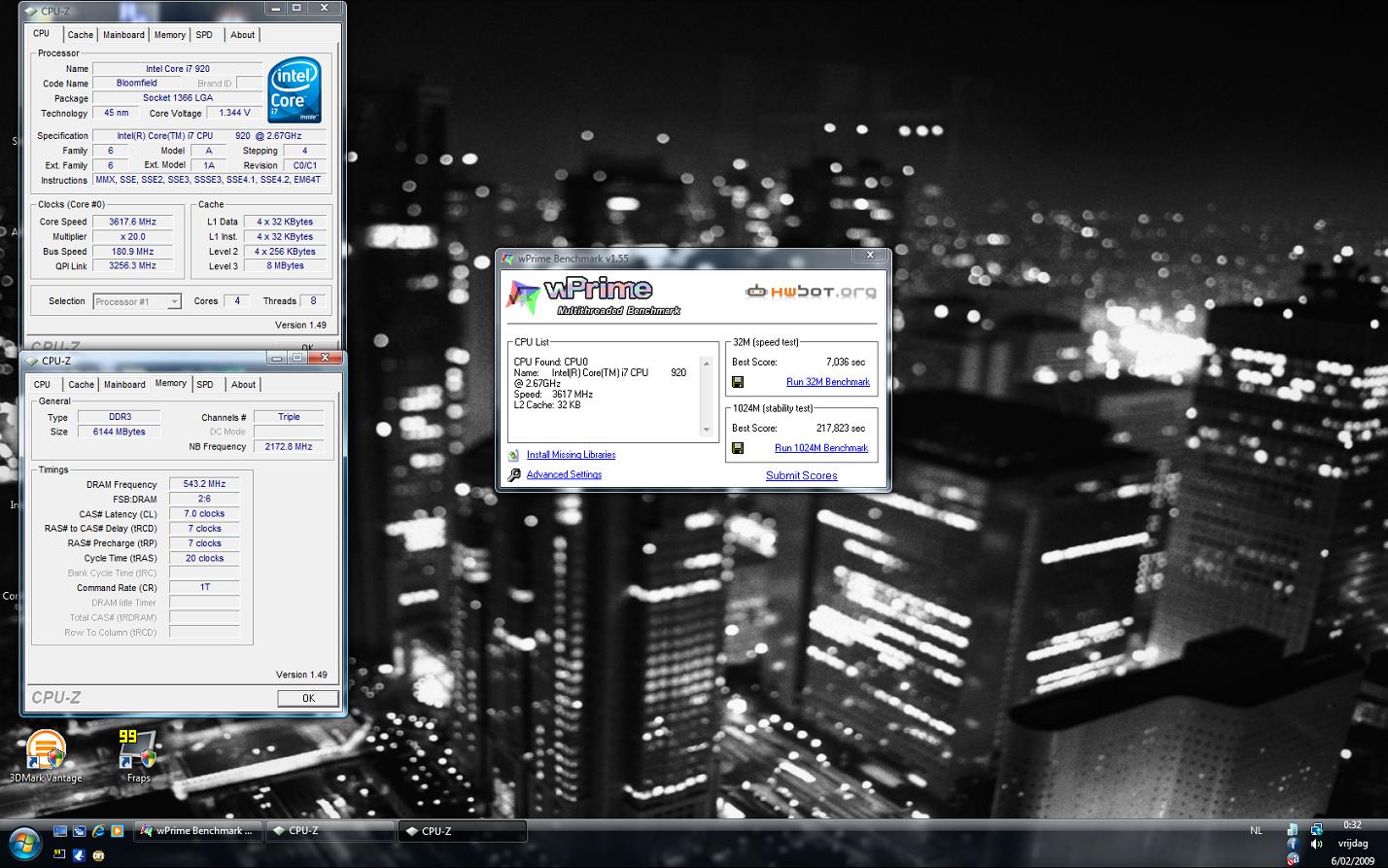The height and width of the screenshot is (868, 1388).
Task: Click the wPrime logo icon
Action: click(x=523, y=297)
